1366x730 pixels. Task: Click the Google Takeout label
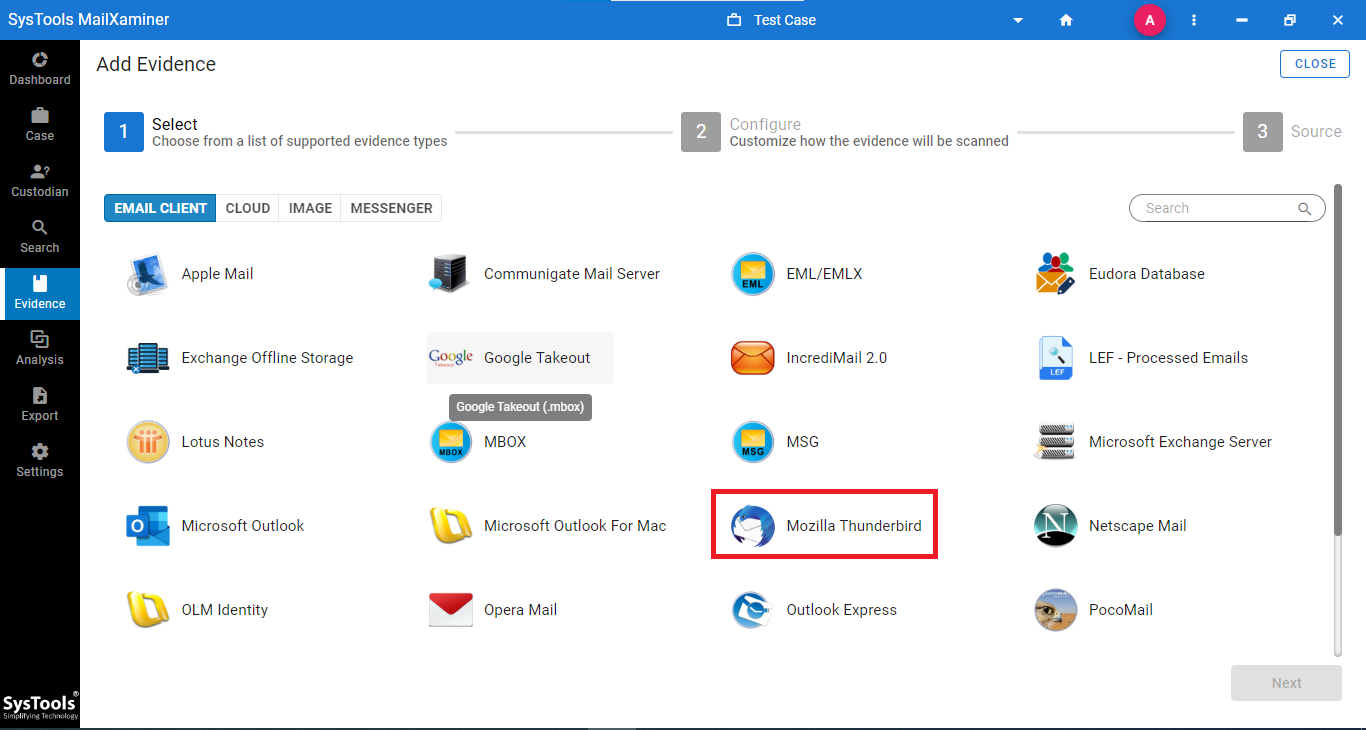point(537,358)
